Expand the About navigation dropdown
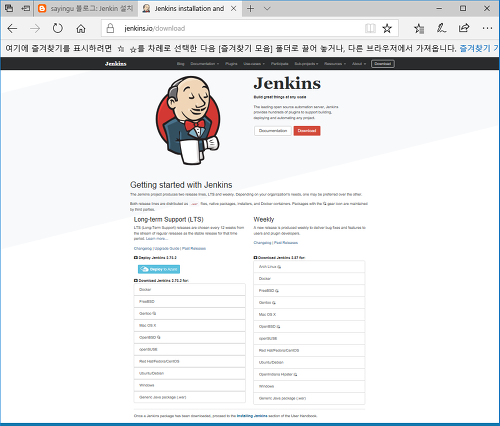Viewport: 500px width, 426px height. (x=359, y=64)
